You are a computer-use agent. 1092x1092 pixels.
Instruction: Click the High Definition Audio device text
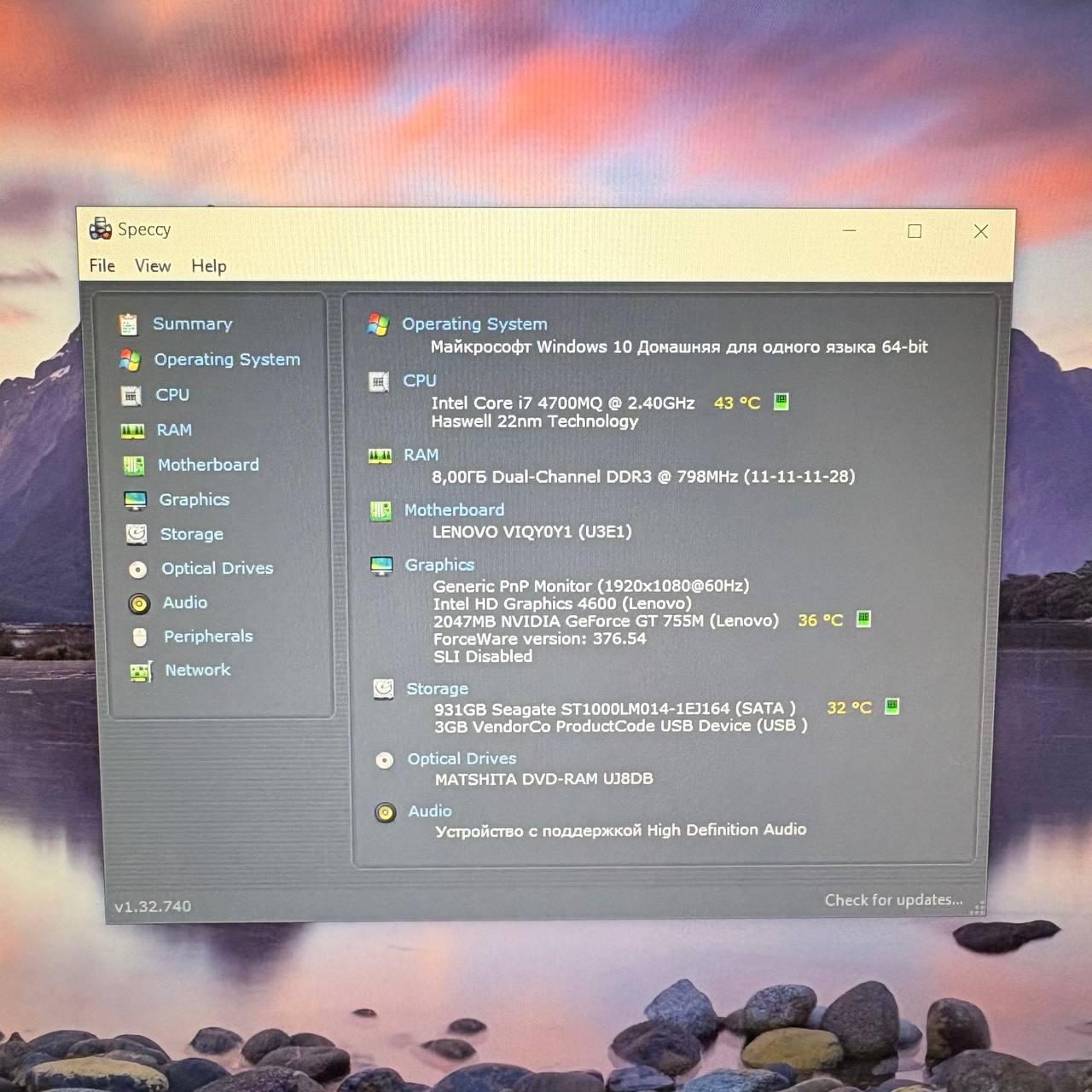pyautogui.click(x=621, y=830)
